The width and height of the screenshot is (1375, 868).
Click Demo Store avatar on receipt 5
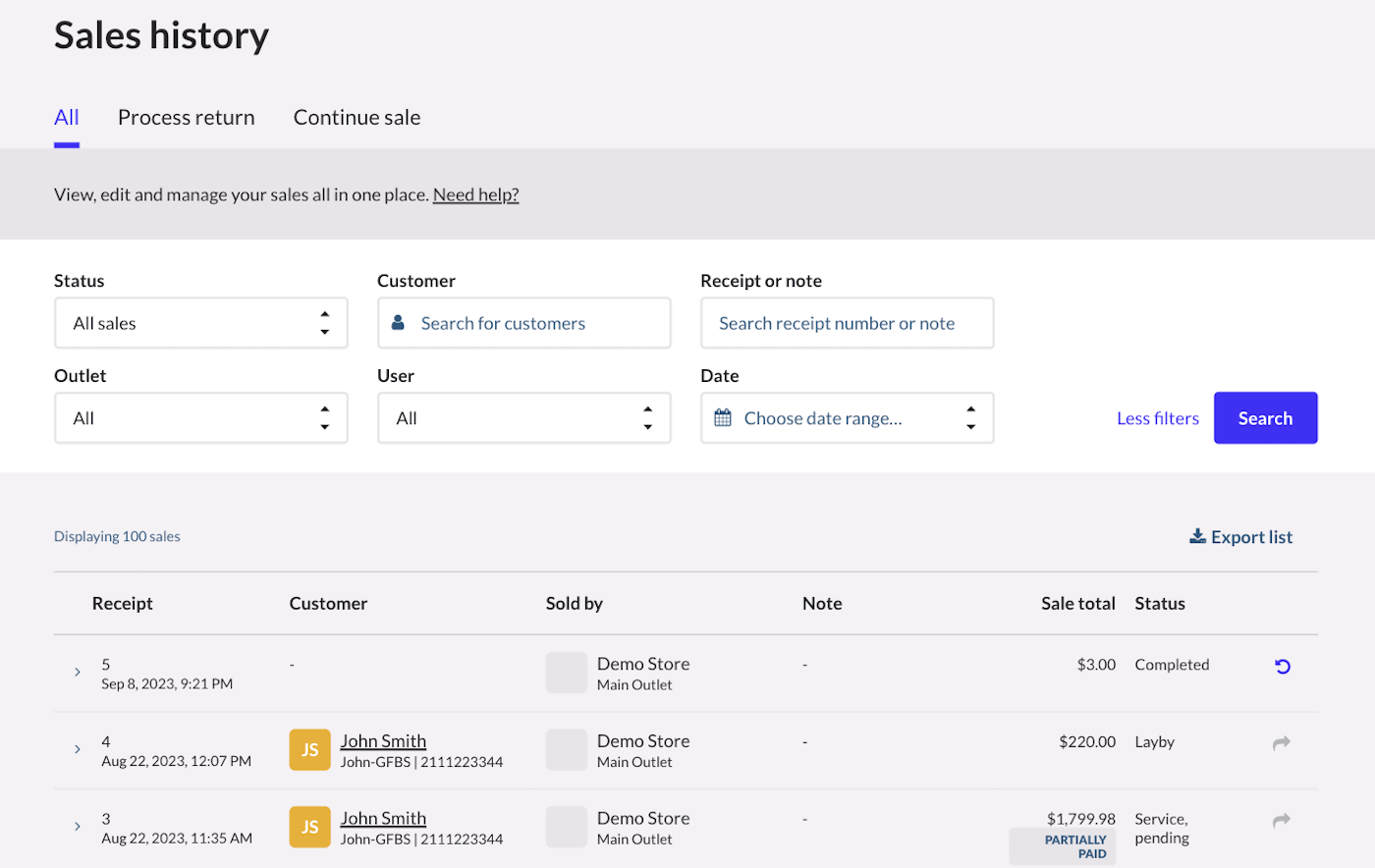click(x=566, y=673)
